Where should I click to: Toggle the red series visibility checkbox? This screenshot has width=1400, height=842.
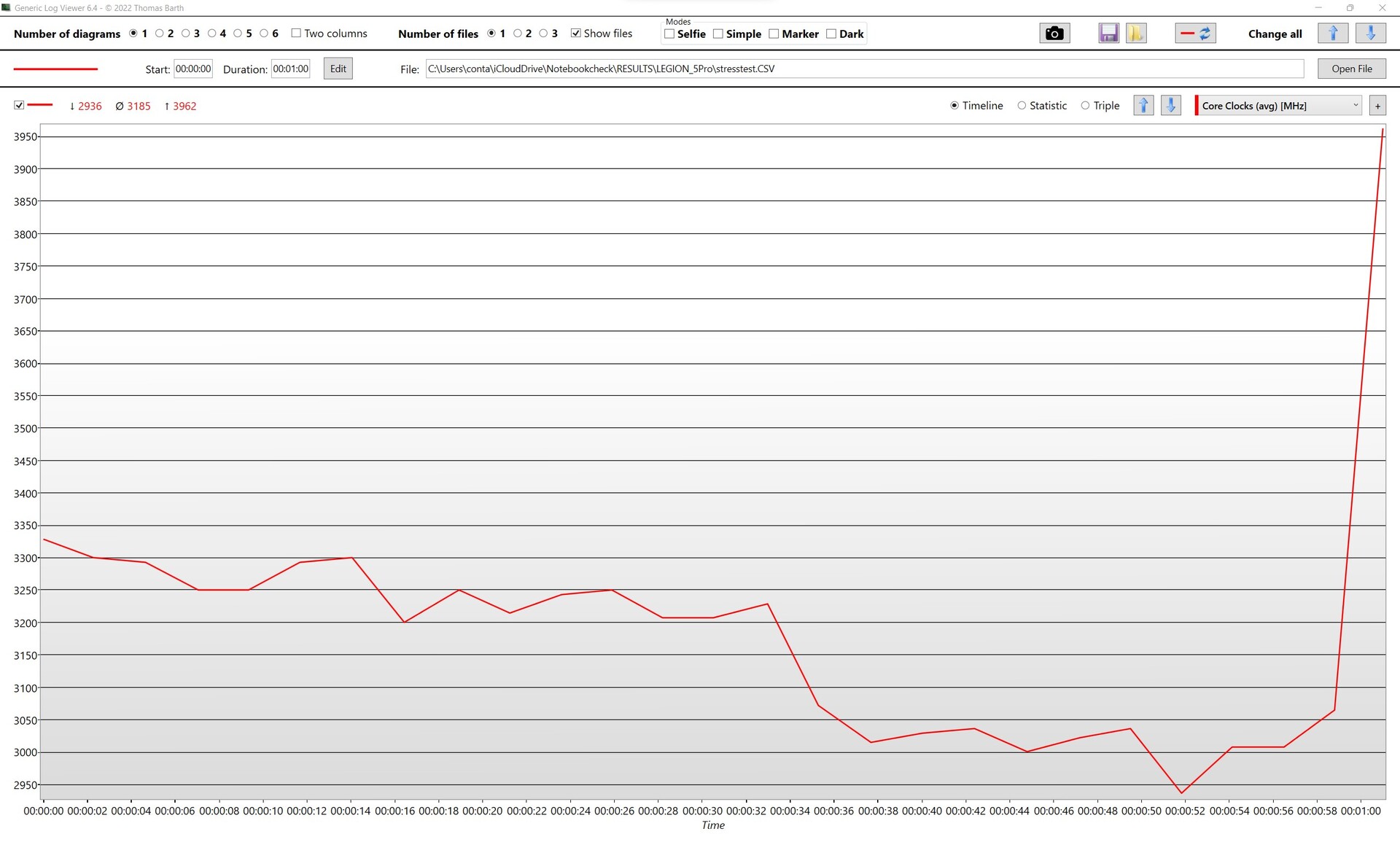point(19,106)
